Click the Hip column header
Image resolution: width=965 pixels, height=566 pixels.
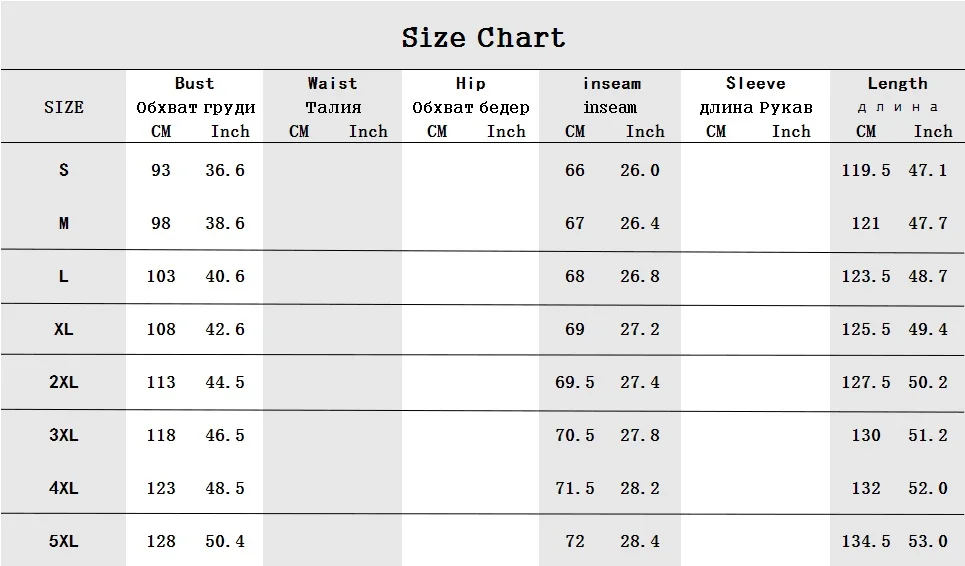(x=471, y=83)
